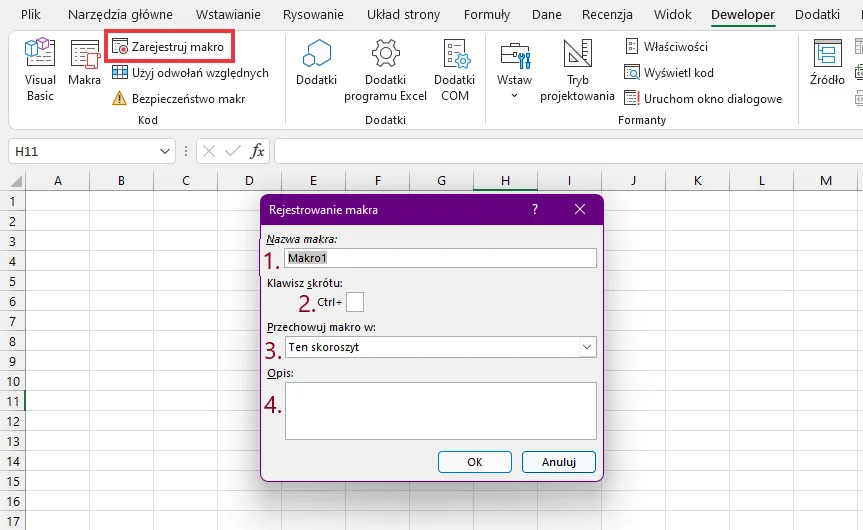
Task: Click Zarejestruj makro in the Kod group
Action: coord(168,47)
